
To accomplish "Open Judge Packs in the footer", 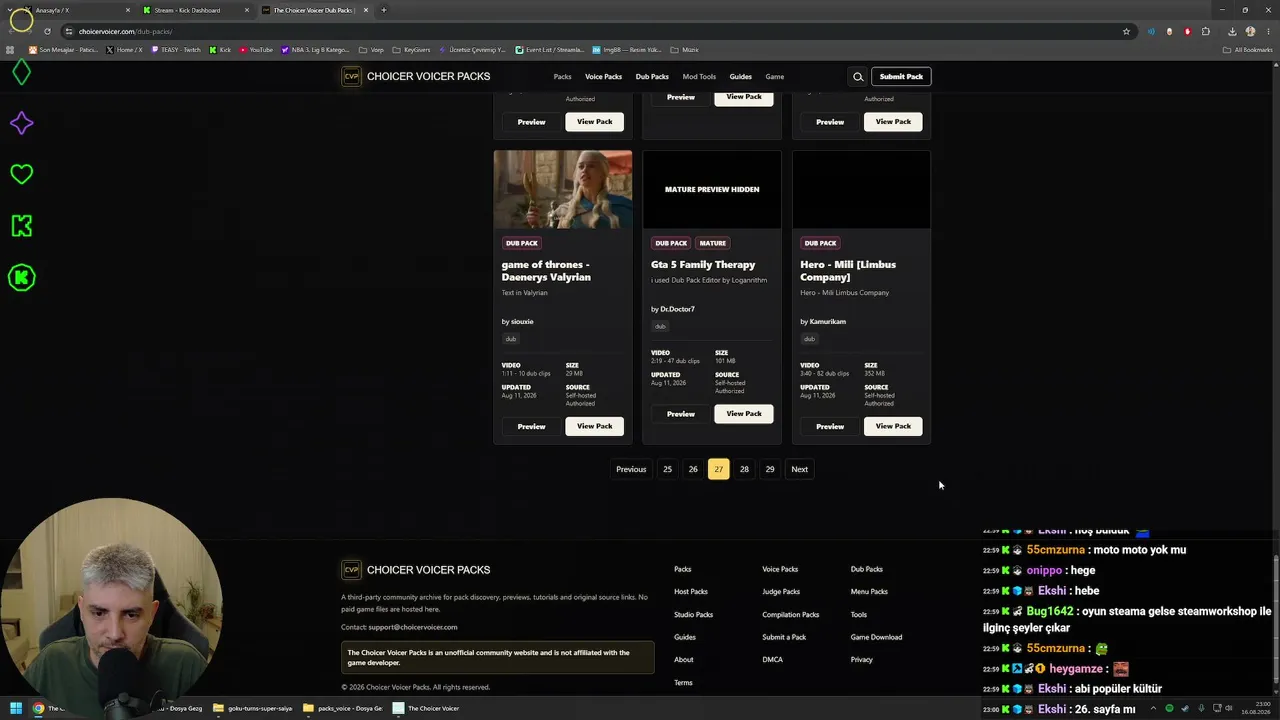I will (x=781, y=592).
